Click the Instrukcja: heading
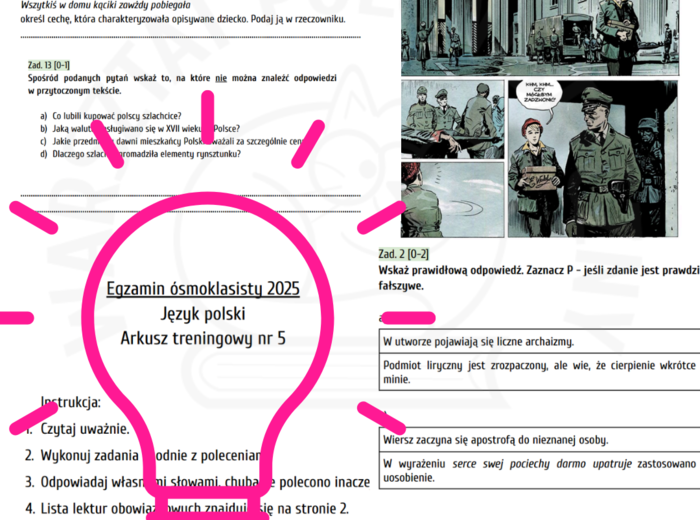 click(70, 403)
